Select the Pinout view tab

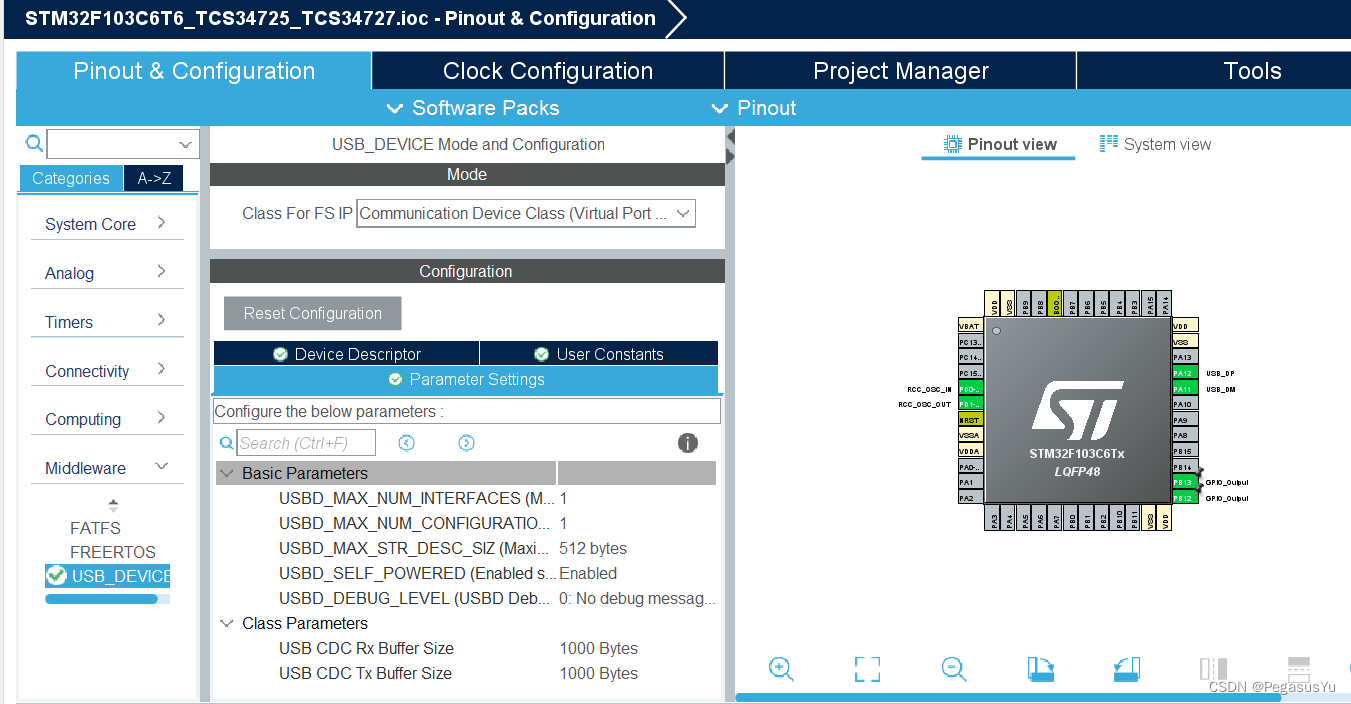[999, 144]
